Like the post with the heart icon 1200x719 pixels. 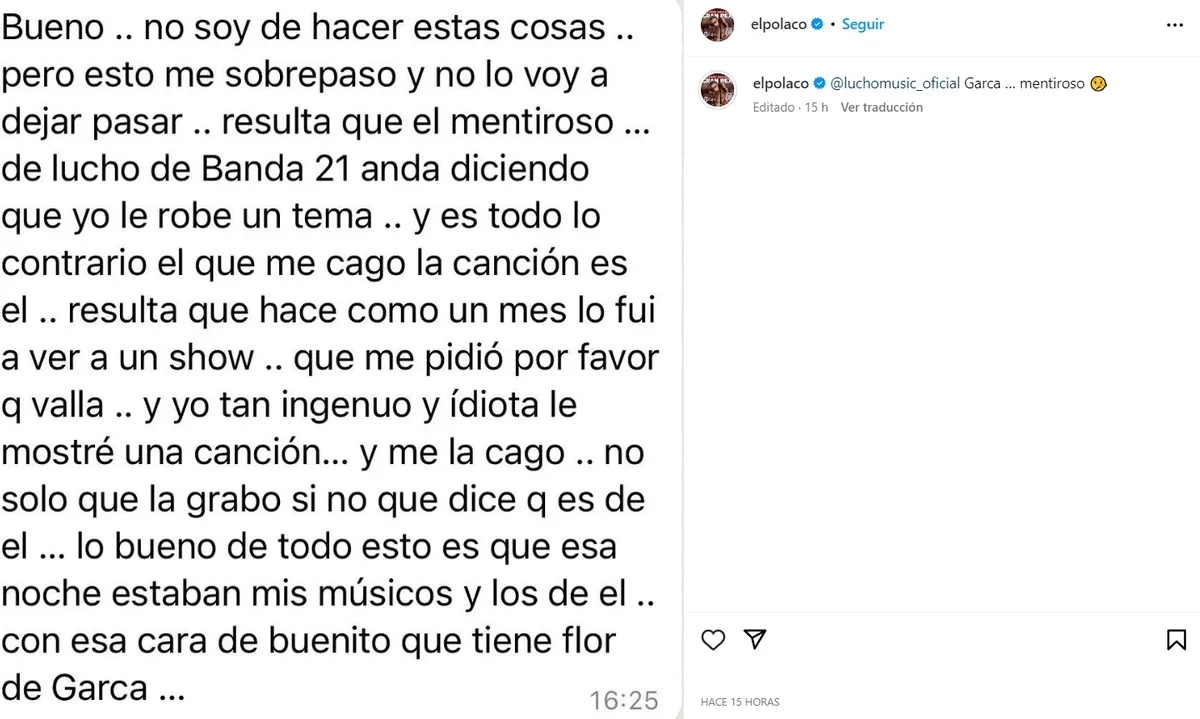point(712,640)
